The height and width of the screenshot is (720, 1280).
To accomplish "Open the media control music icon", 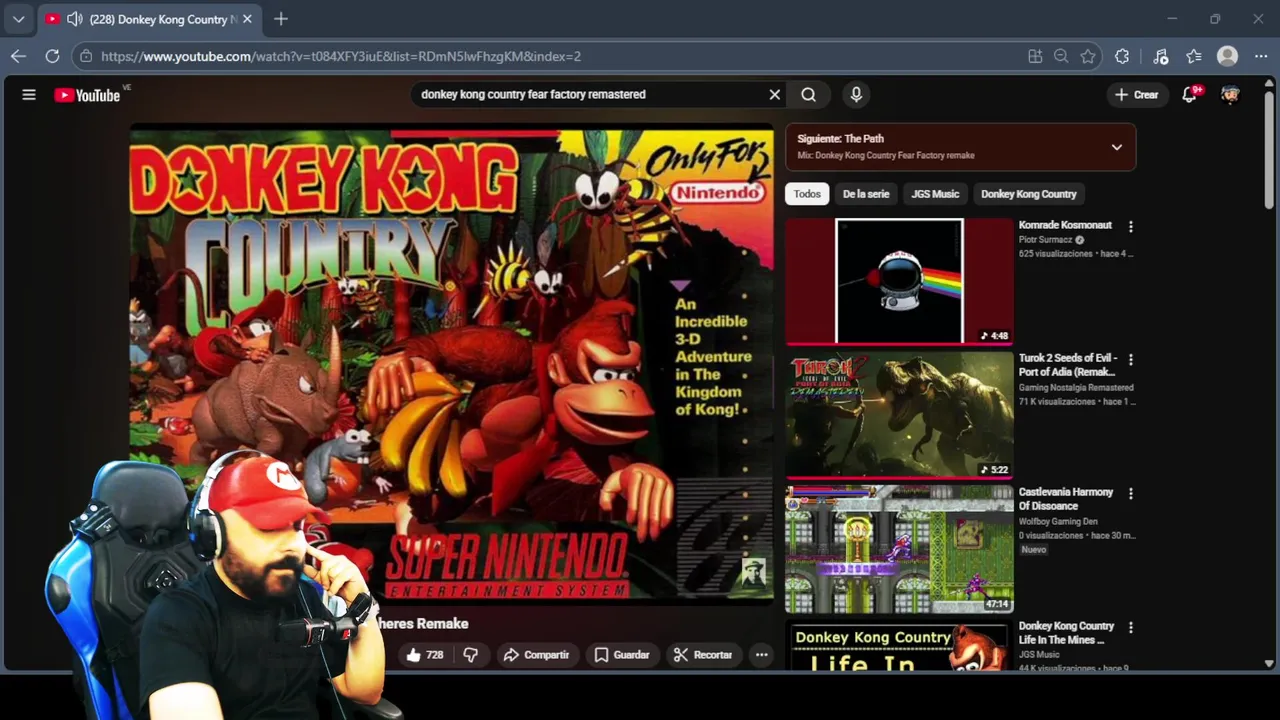I will pos(1160,56).
